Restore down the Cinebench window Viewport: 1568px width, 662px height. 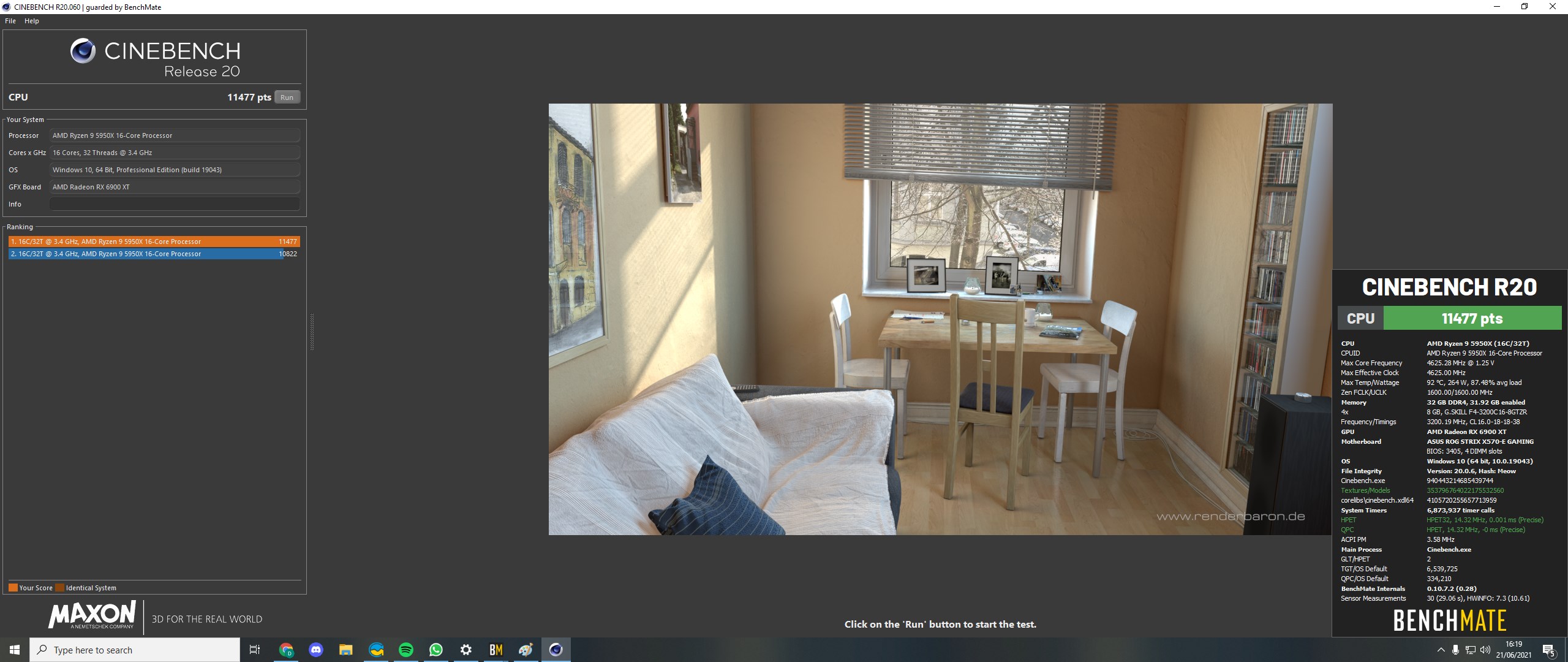(x=1525, y=7)
